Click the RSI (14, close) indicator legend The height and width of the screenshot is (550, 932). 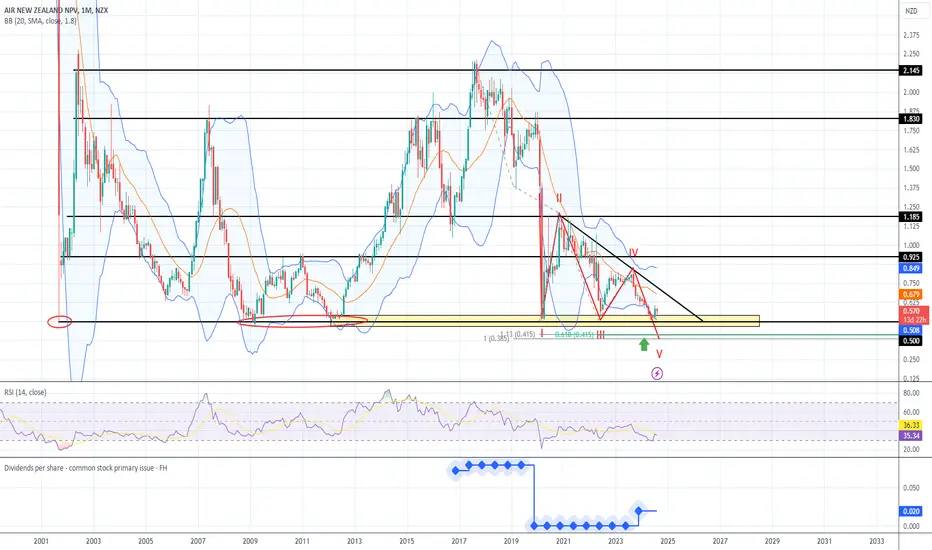(25, 392)
